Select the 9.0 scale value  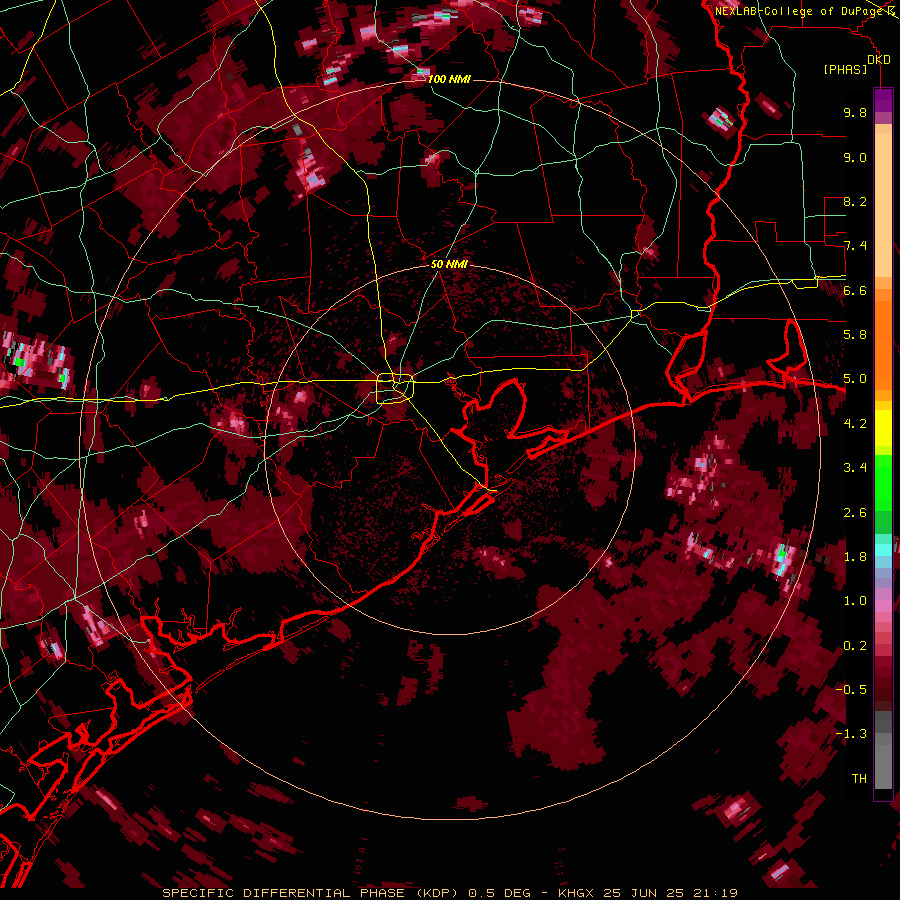click(x=855, y=157)
